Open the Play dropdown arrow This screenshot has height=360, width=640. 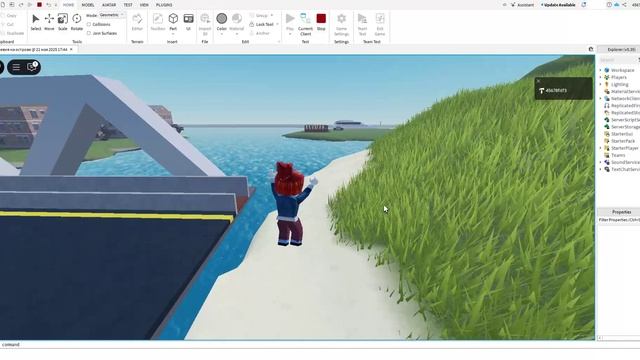(x=290, y=34)
